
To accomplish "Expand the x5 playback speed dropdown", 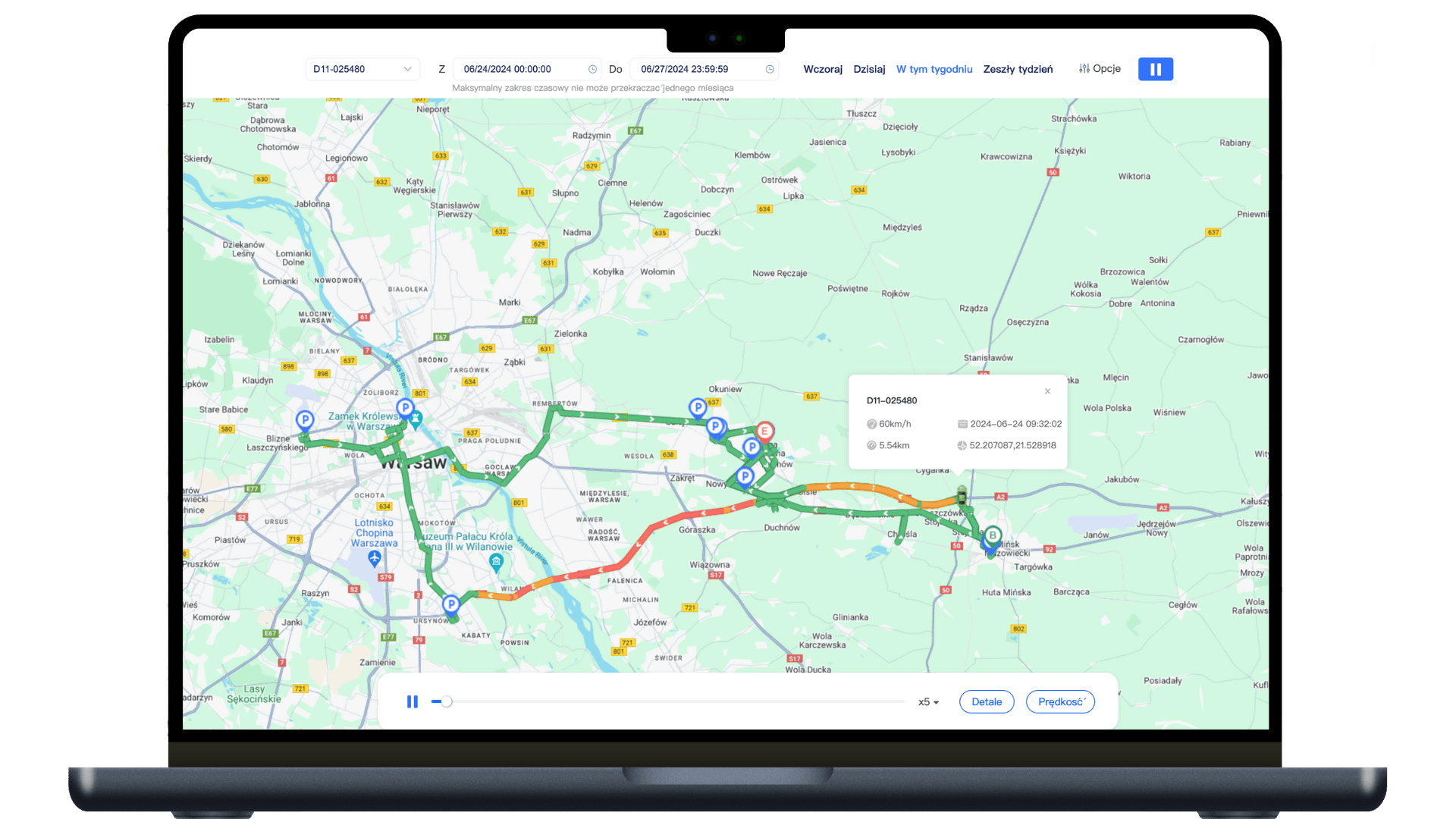I will [x=928, y=702].
